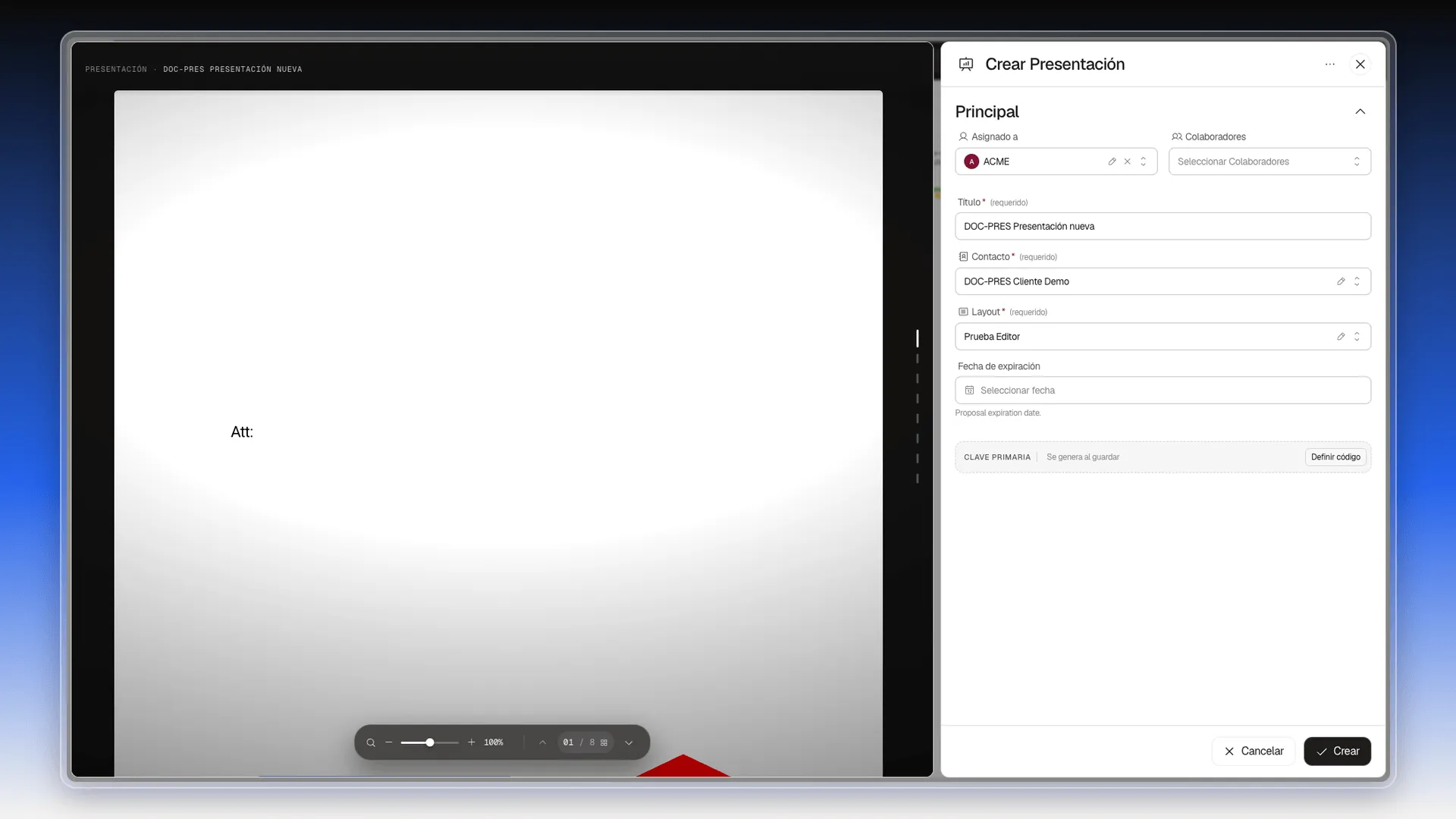Open the Asignado a dropdown arrows
This screenshot has width=1456, height=819.
click(1144, 162)
